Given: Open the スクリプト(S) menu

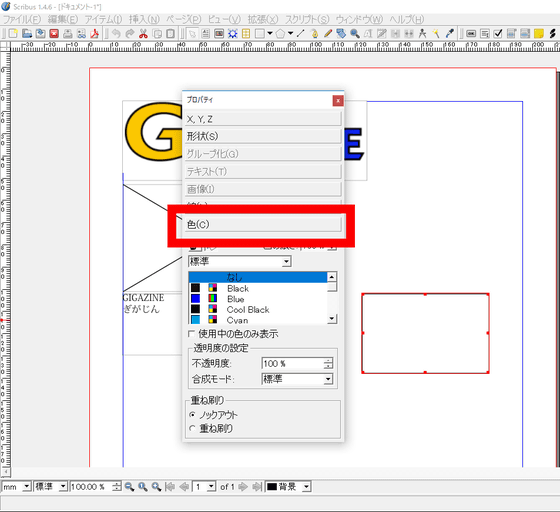Looking at the screenshot, I should pyautogui.click(x=307, y=19).
